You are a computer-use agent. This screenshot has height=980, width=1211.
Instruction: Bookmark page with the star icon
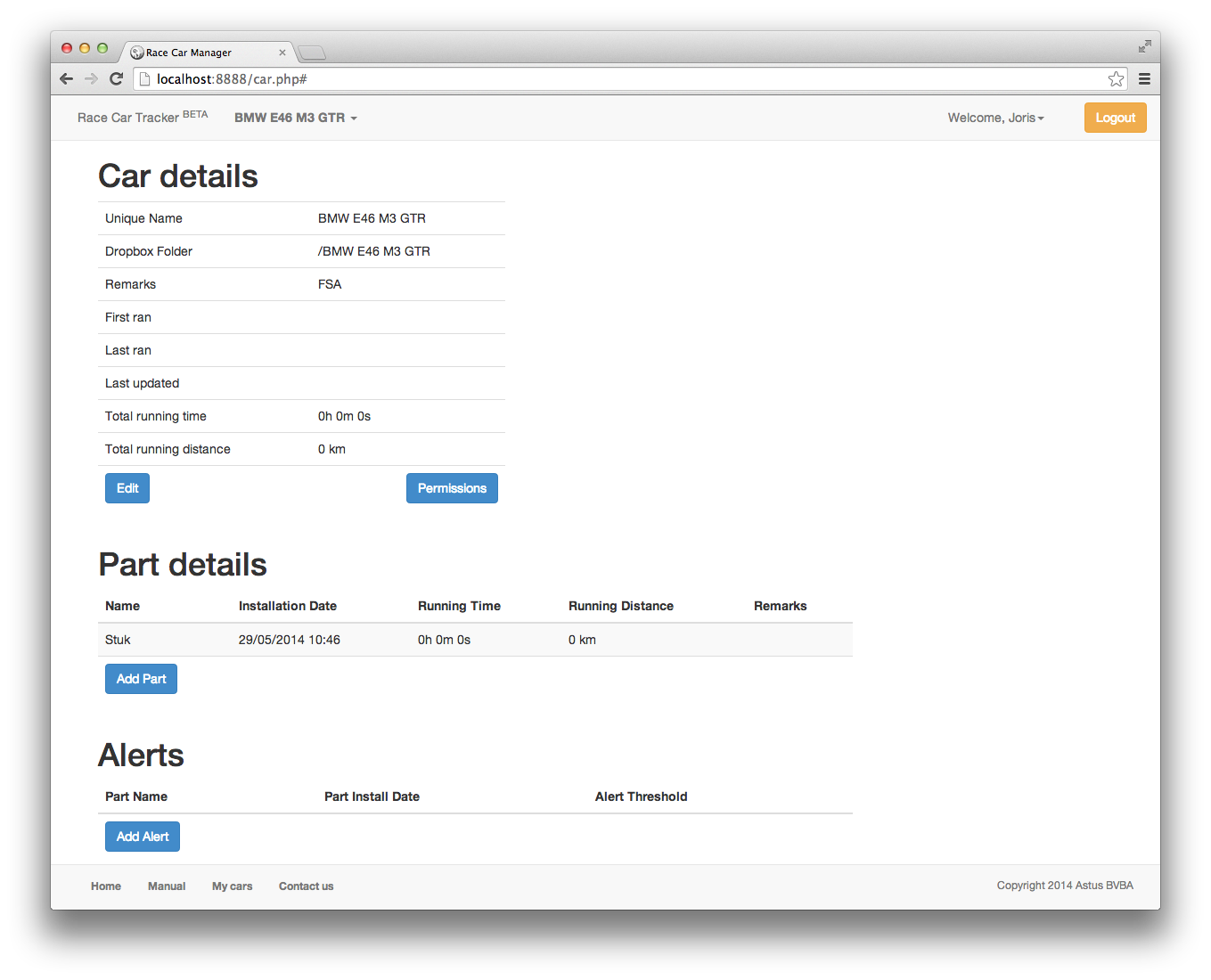click(1116, 79)
